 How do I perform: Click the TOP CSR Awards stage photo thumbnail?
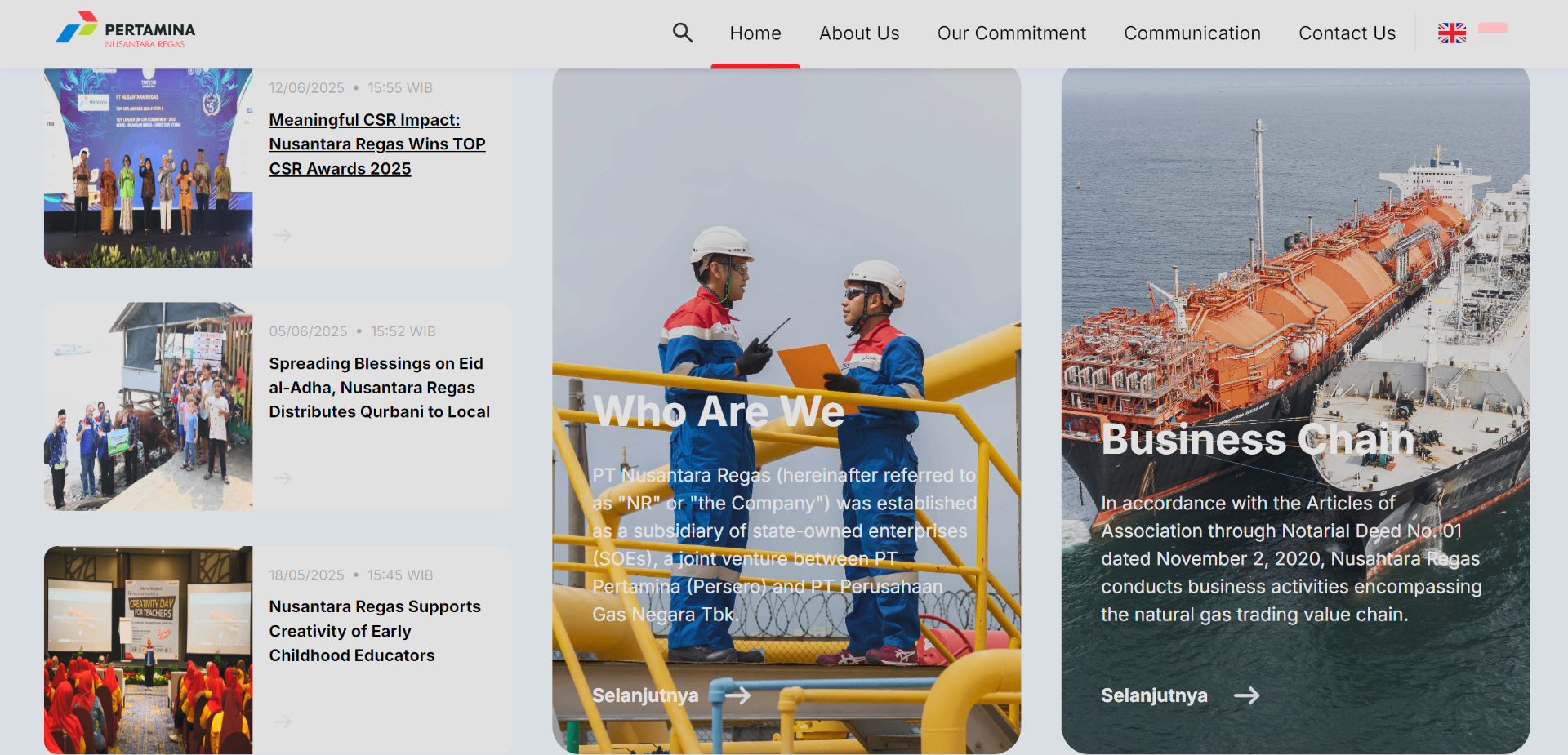(149, 167)
